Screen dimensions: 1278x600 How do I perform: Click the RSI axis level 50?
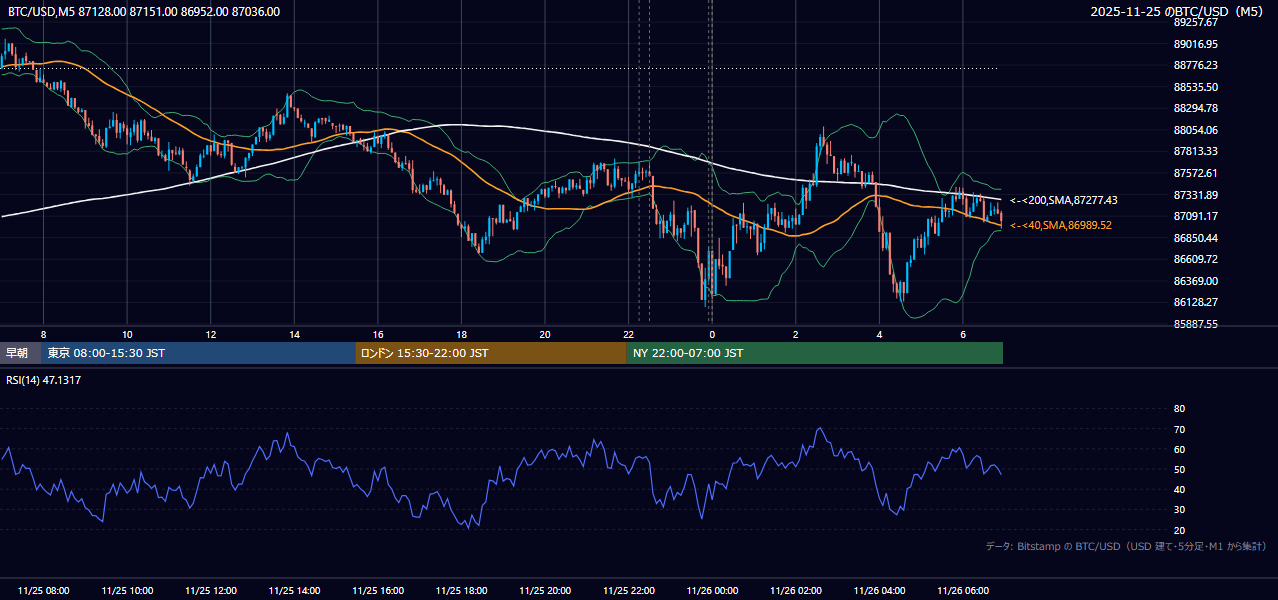click(1179, 469)
